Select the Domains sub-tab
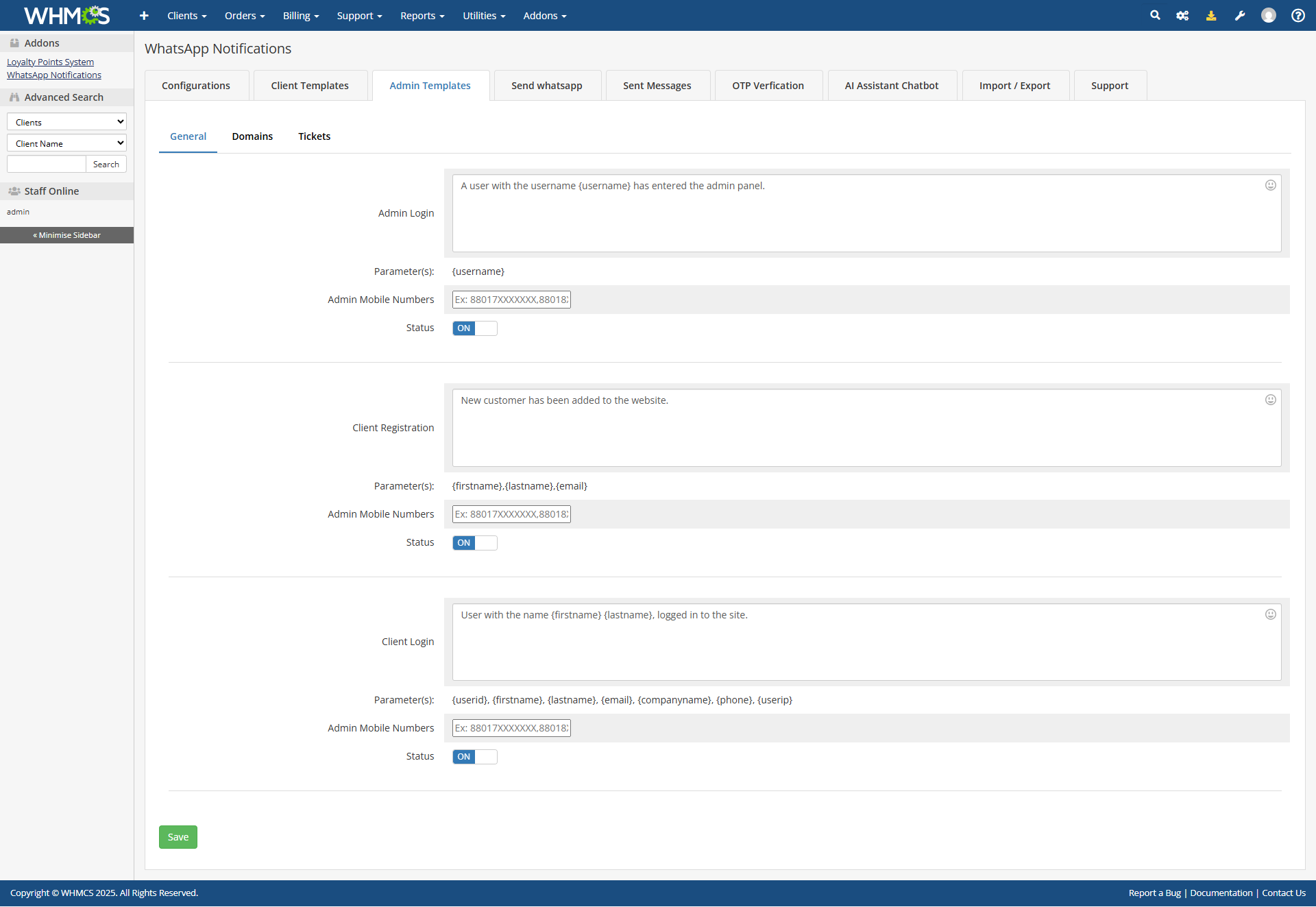The height and width of the screenshot is (907, 1316). 252,136
